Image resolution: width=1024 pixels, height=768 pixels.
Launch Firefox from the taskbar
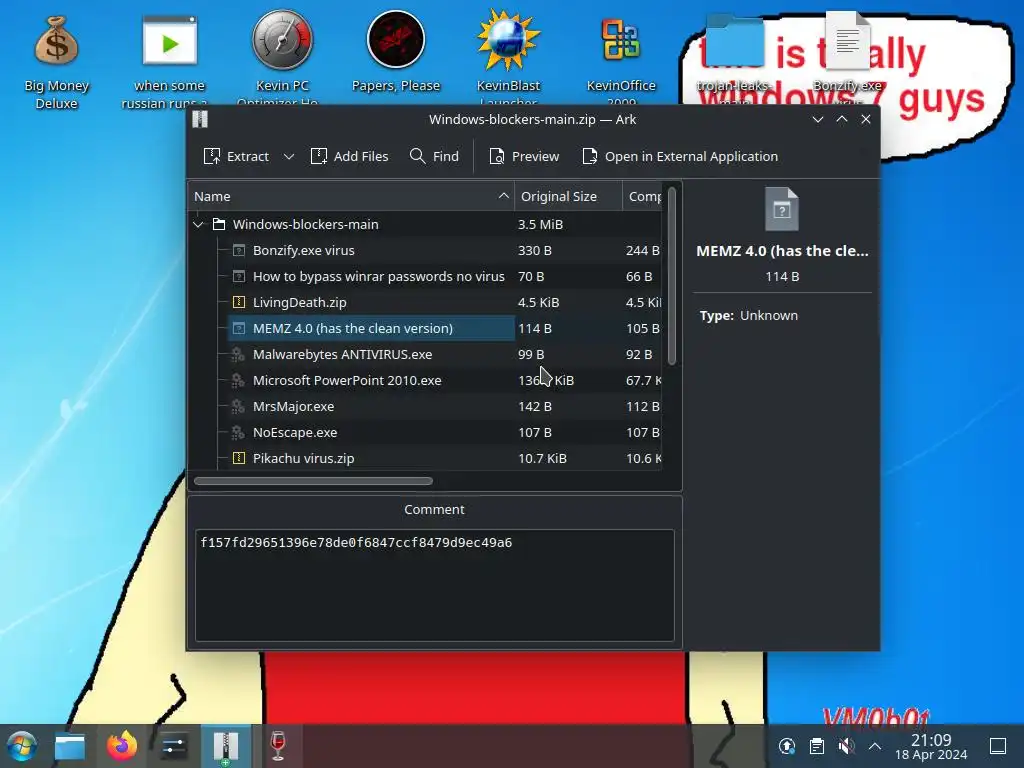click(122, 746)
